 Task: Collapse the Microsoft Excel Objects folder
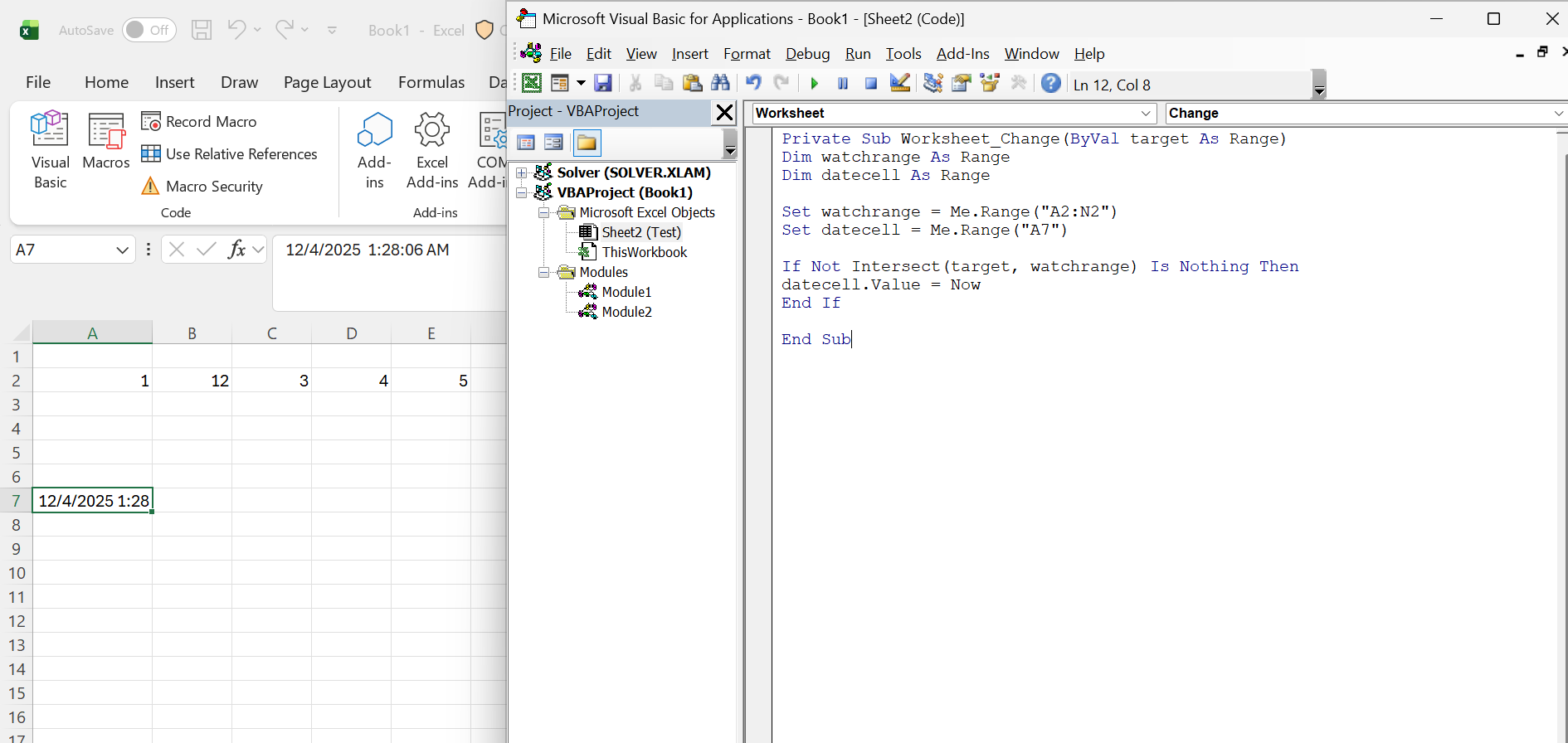click(543, 212)
